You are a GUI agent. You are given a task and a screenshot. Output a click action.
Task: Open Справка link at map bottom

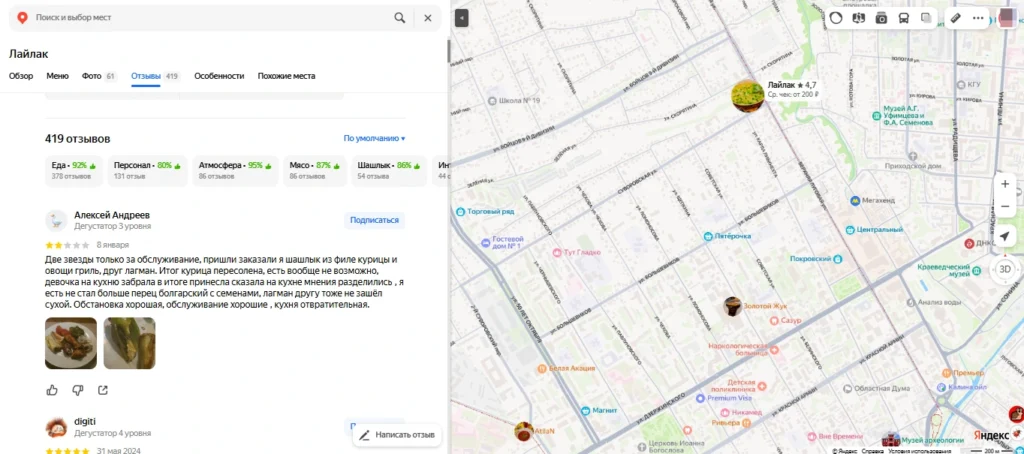pos(872,451)
